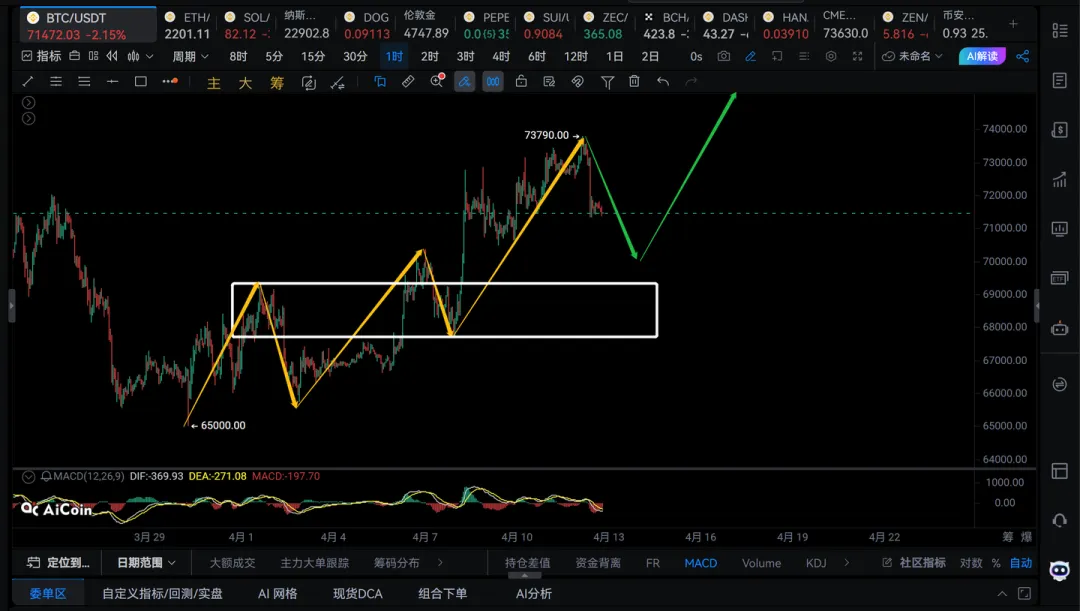This screenshot has width=1080, height=611.
Task: Open the 现货DCA bottom tab
Action: [x=357, y=594]
